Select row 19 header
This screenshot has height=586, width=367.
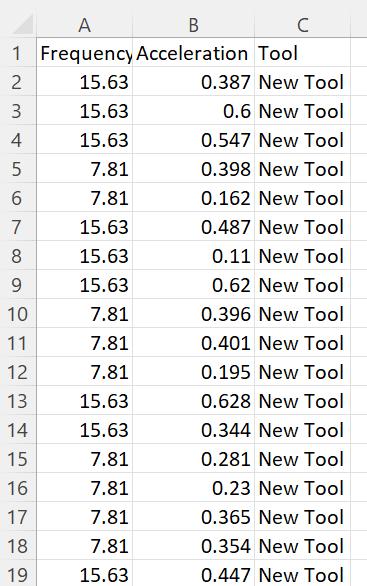[18, 574]
